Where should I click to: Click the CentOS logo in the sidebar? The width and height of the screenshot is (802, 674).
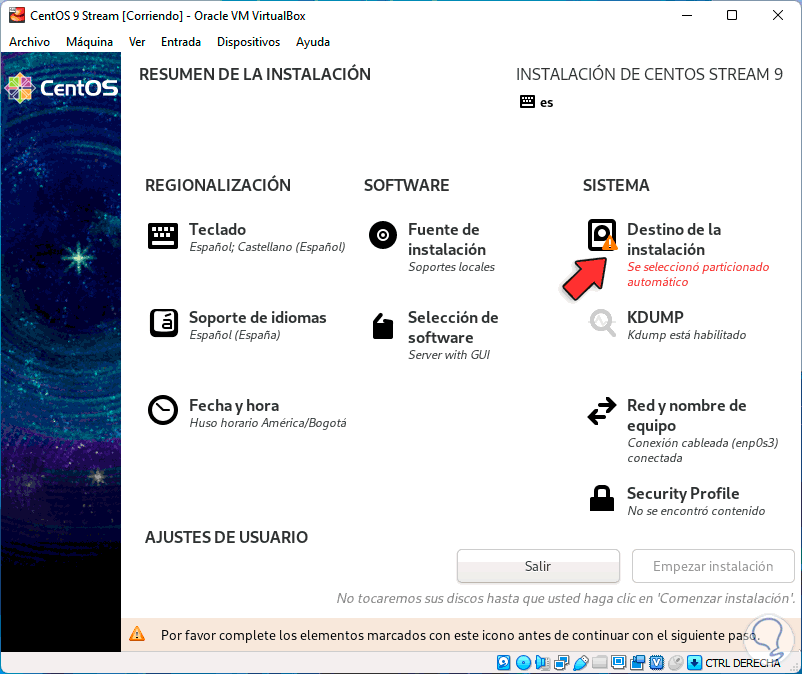coord(61,88)
